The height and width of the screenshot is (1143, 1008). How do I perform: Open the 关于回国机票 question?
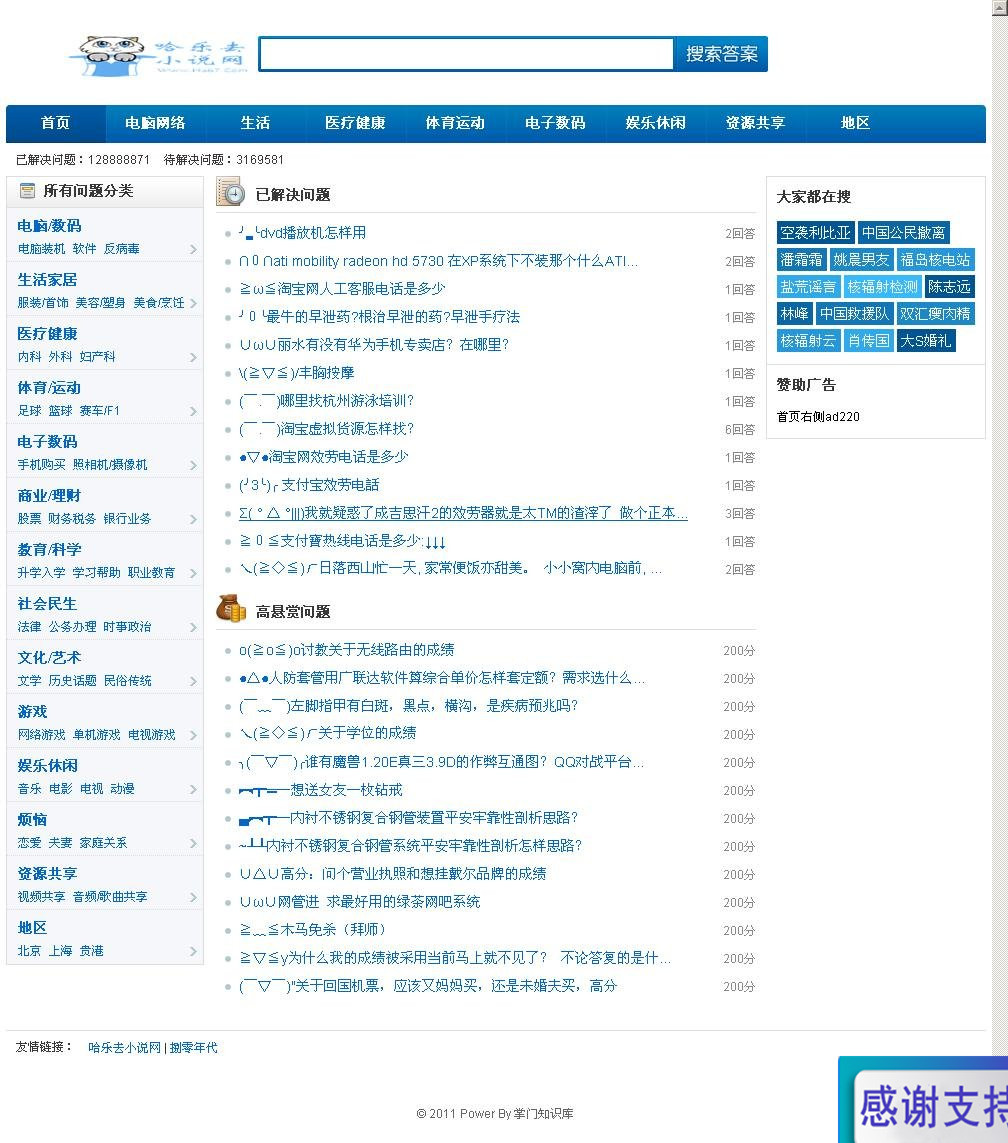pyautogui.click(x=428, y=986)
